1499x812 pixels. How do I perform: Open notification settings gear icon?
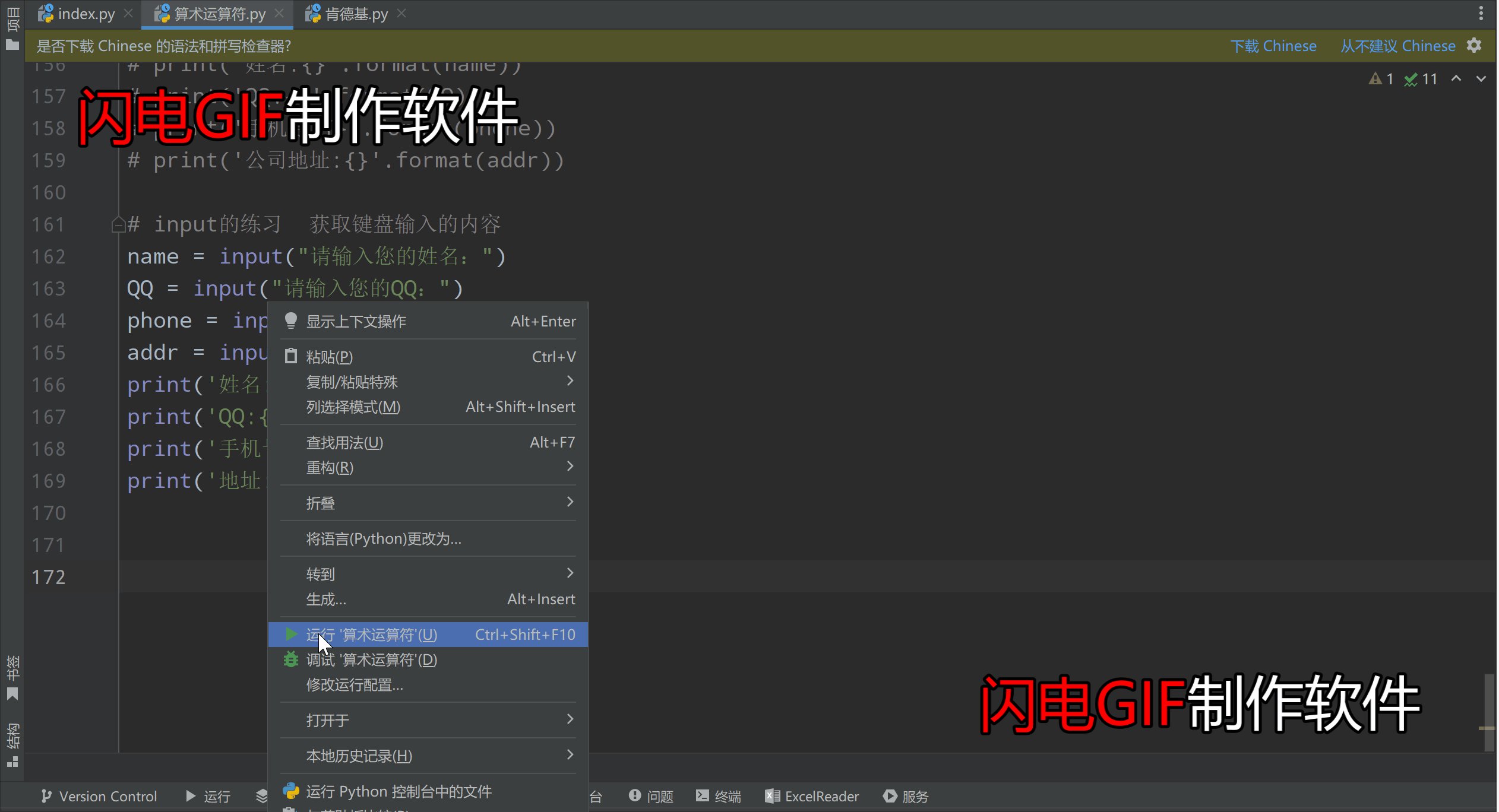coord(1474,46)
